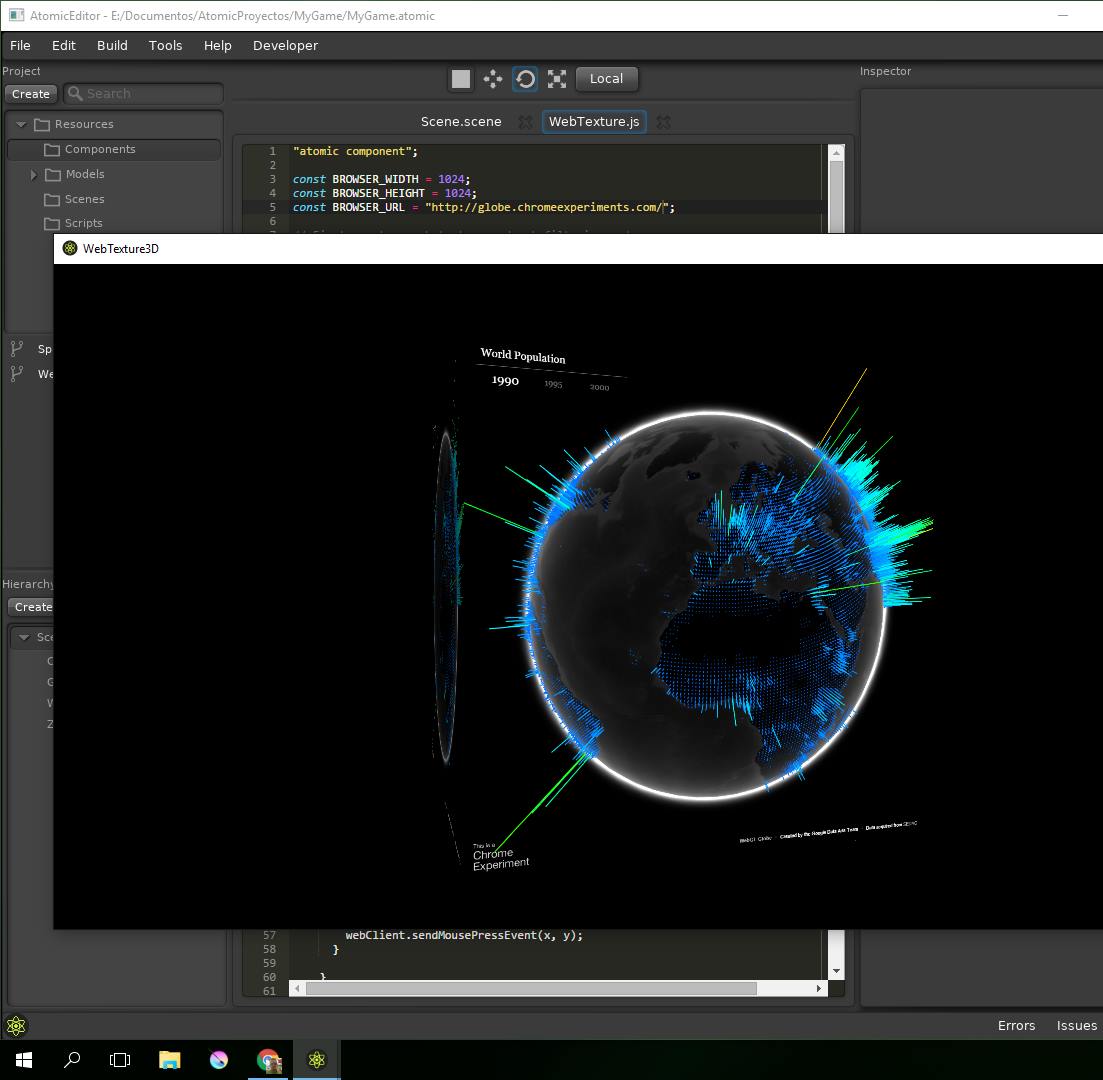1103x1080 pixels.
Task: Open the Errors panel
Action: [1016, 1026]
